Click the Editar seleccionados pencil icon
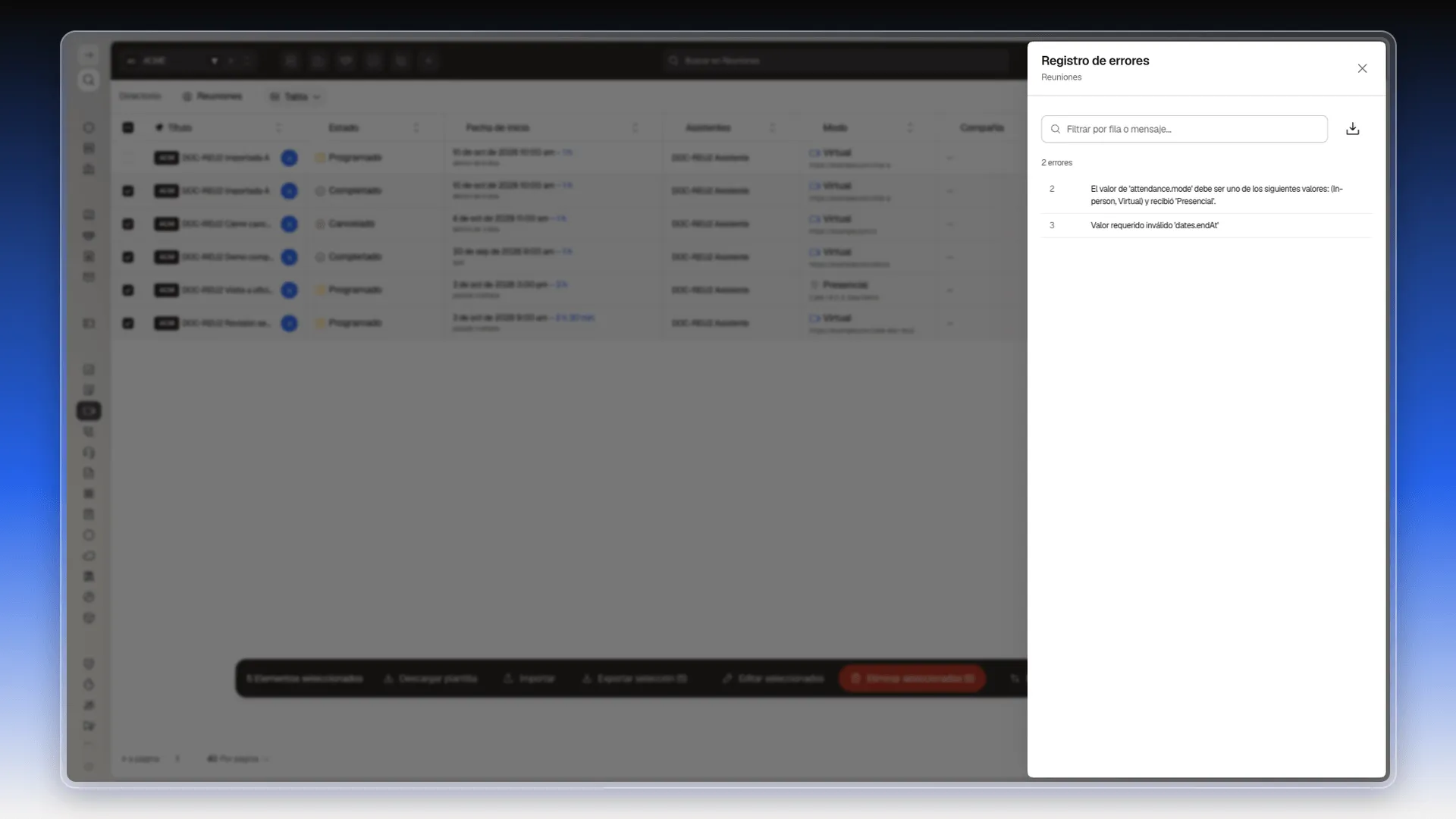Viewport: 1456px width, 819px height. [727, 678]
